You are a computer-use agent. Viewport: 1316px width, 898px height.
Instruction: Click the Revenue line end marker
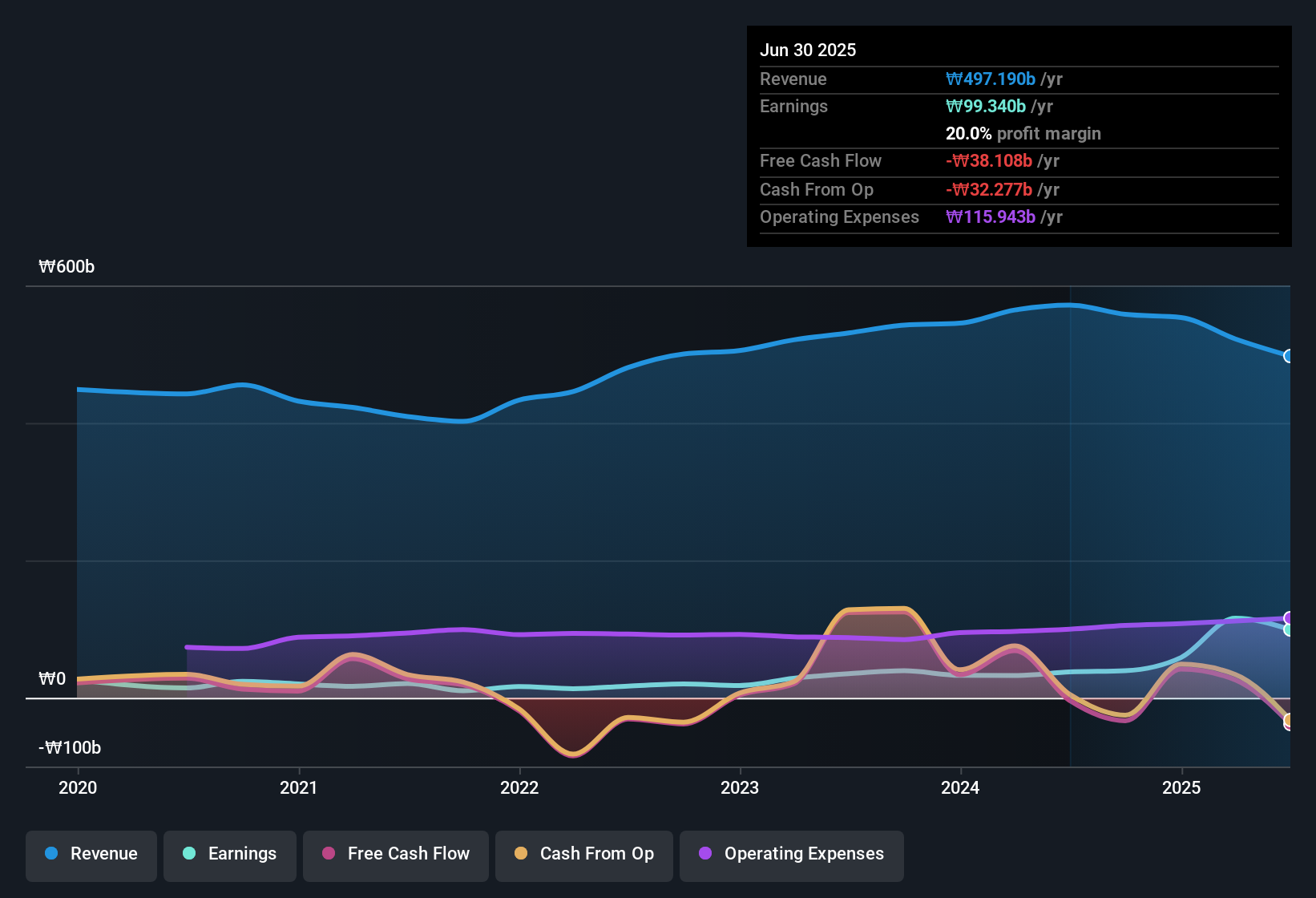1289,356
